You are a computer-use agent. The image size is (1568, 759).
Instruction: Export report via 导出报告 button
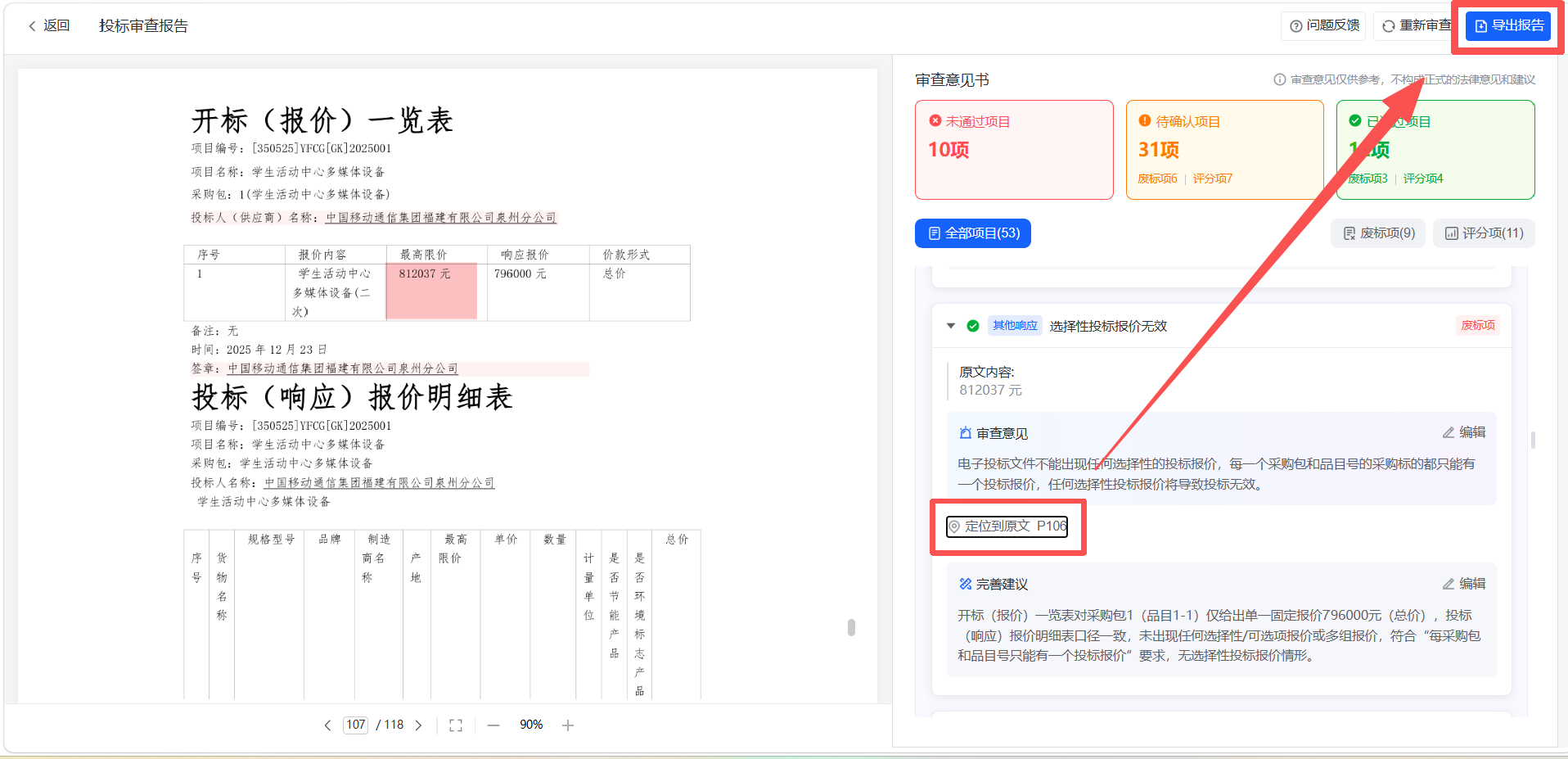(x=1507, y=26)
